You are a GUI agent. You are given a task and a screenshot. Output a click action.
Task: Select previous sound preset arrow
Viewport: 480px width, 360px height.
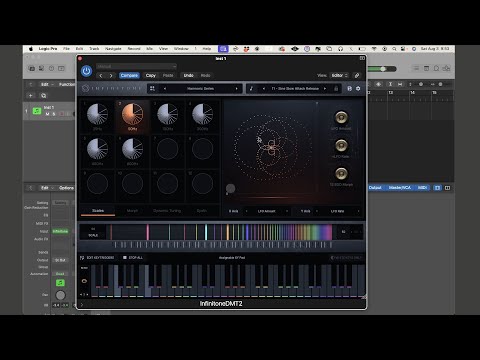[x=264, y=89]
